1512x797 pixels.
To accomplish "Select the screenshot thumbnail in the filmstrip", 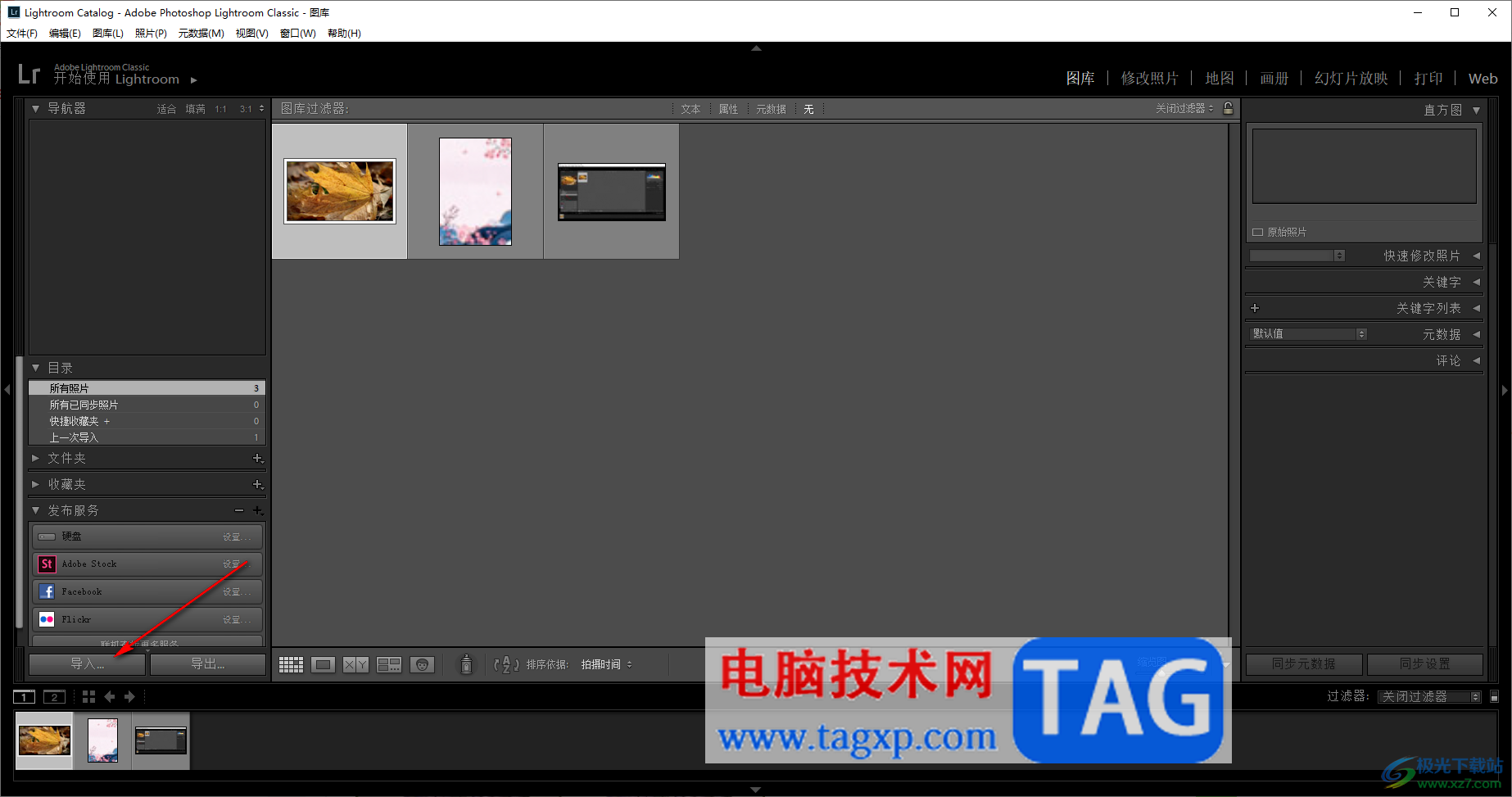I will [x=161, y=740].
